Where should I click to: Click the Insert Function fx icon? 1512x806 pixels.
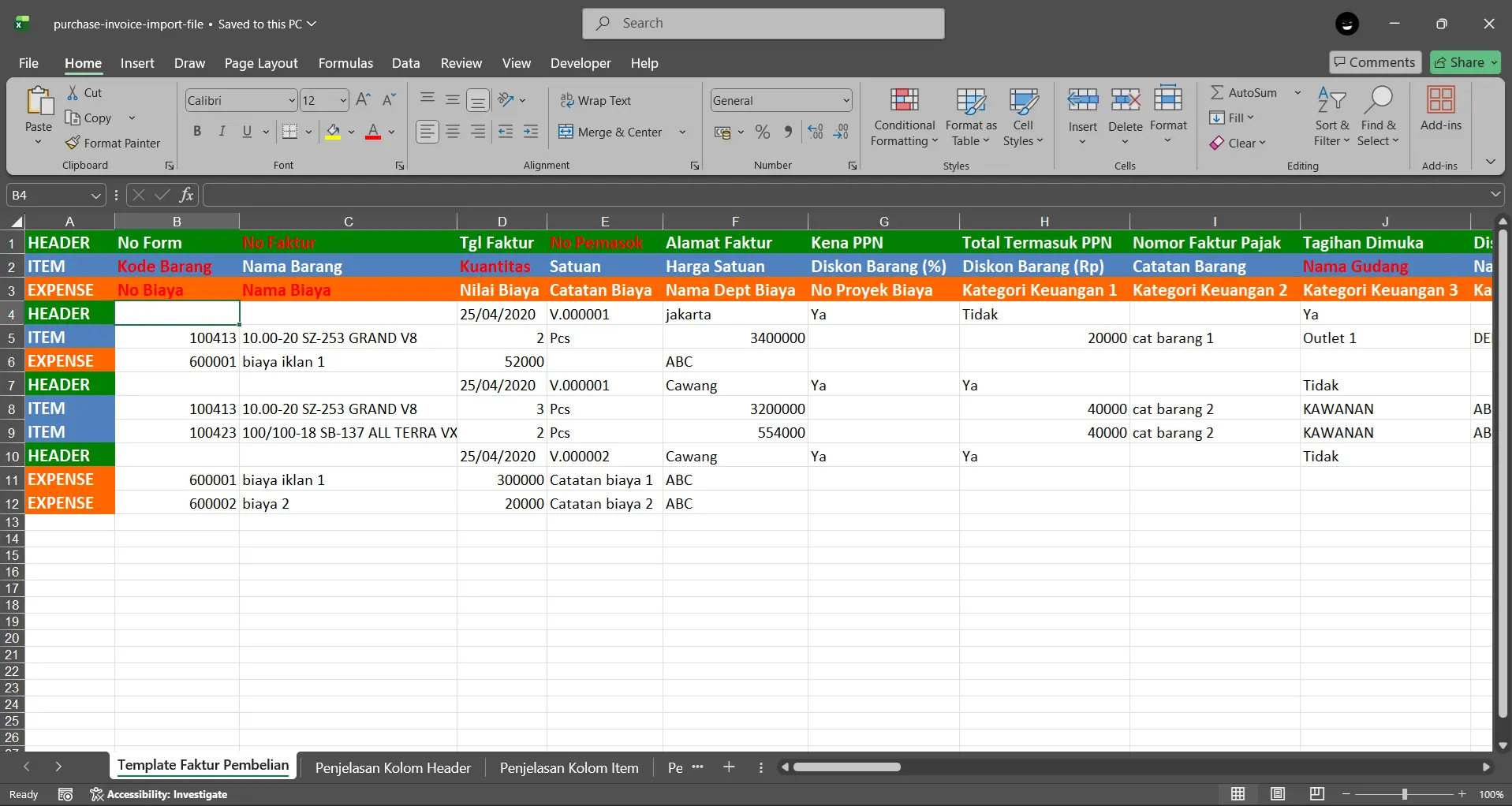186,195
